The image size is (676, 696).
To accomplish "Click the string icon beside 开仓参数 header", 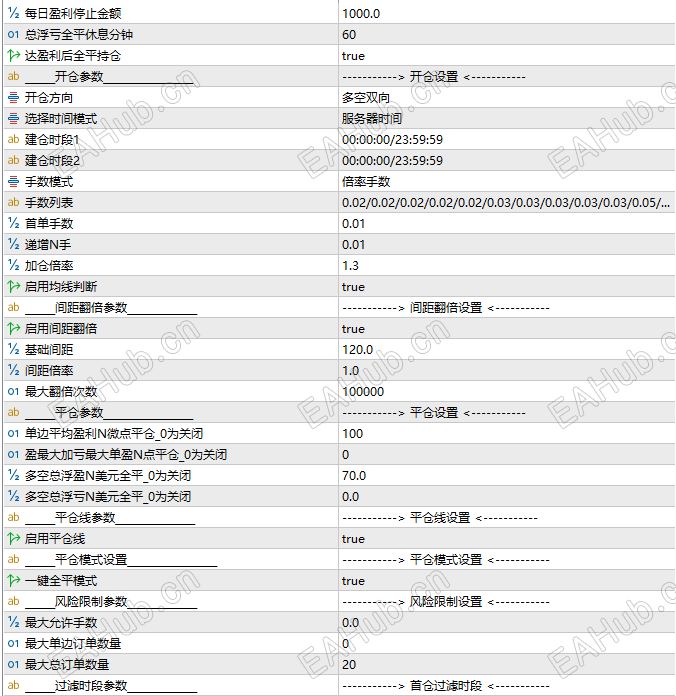I will pos(13,76).
